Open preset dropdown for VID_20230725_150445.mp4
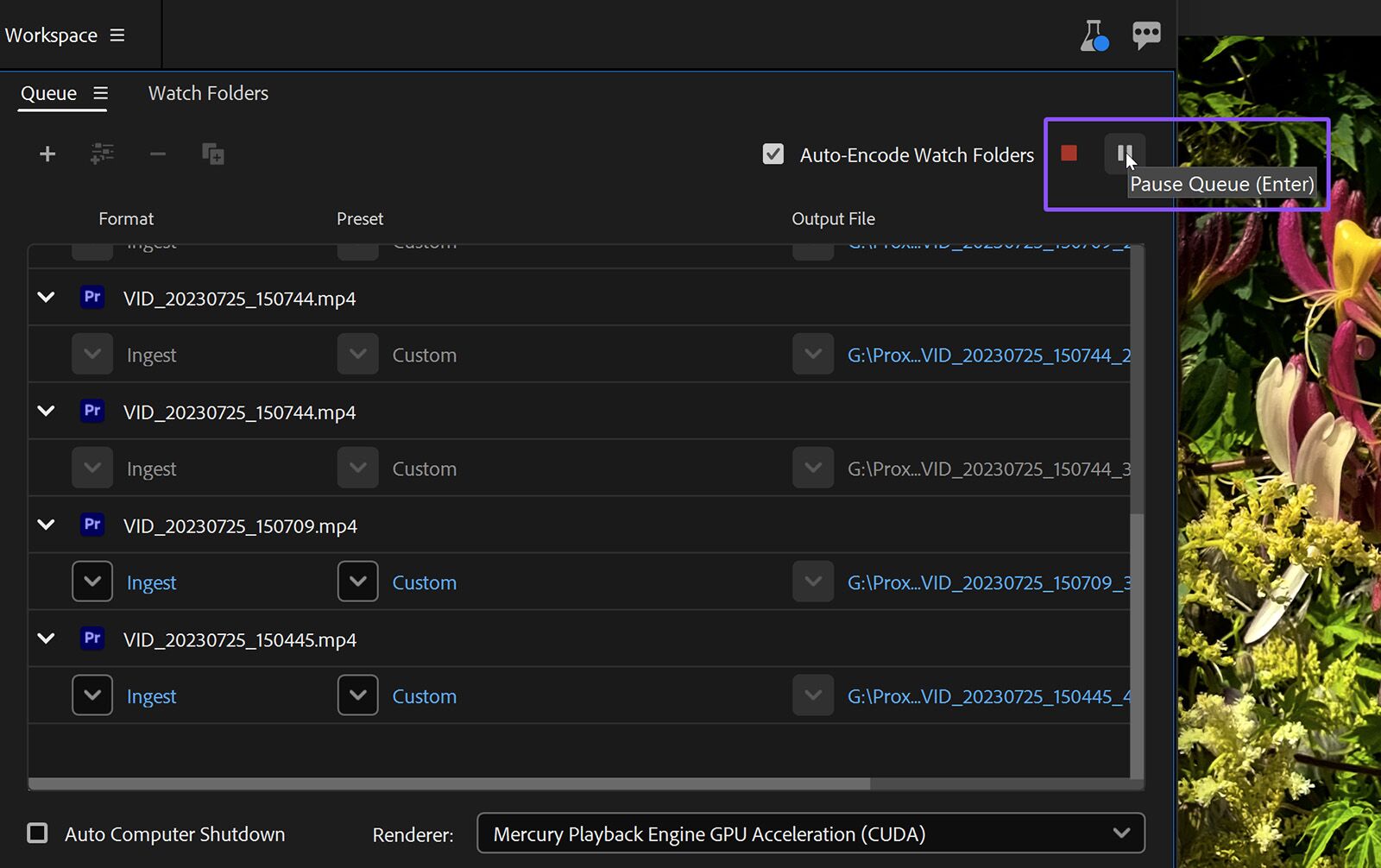Image resolution: width=1381 pixels, height=868 pixels. 357,696
